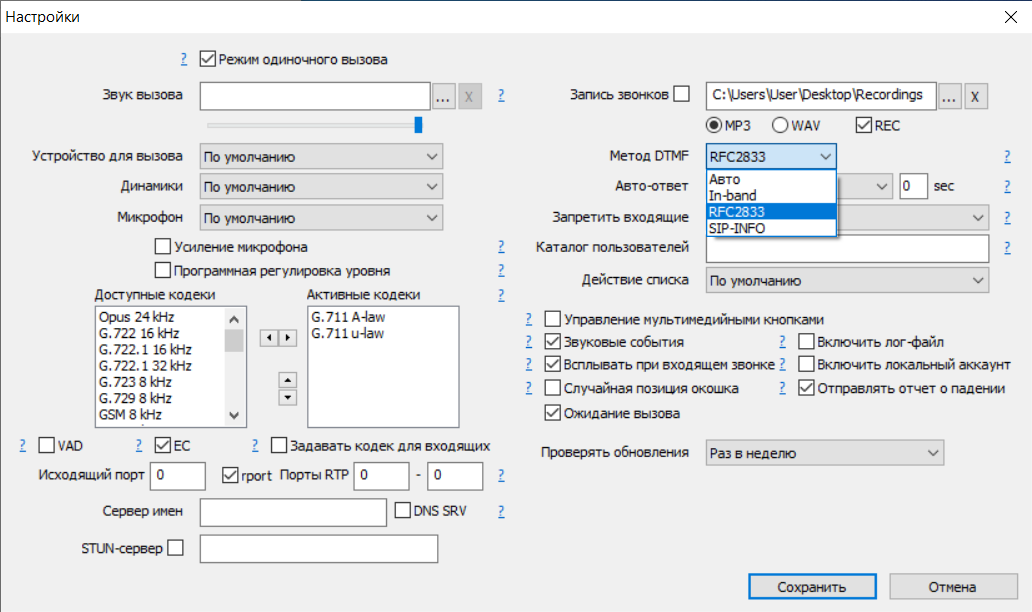Open help link next to Метод DTMF
This screenshot has width=1032, height=612.
pos(1007,156)
